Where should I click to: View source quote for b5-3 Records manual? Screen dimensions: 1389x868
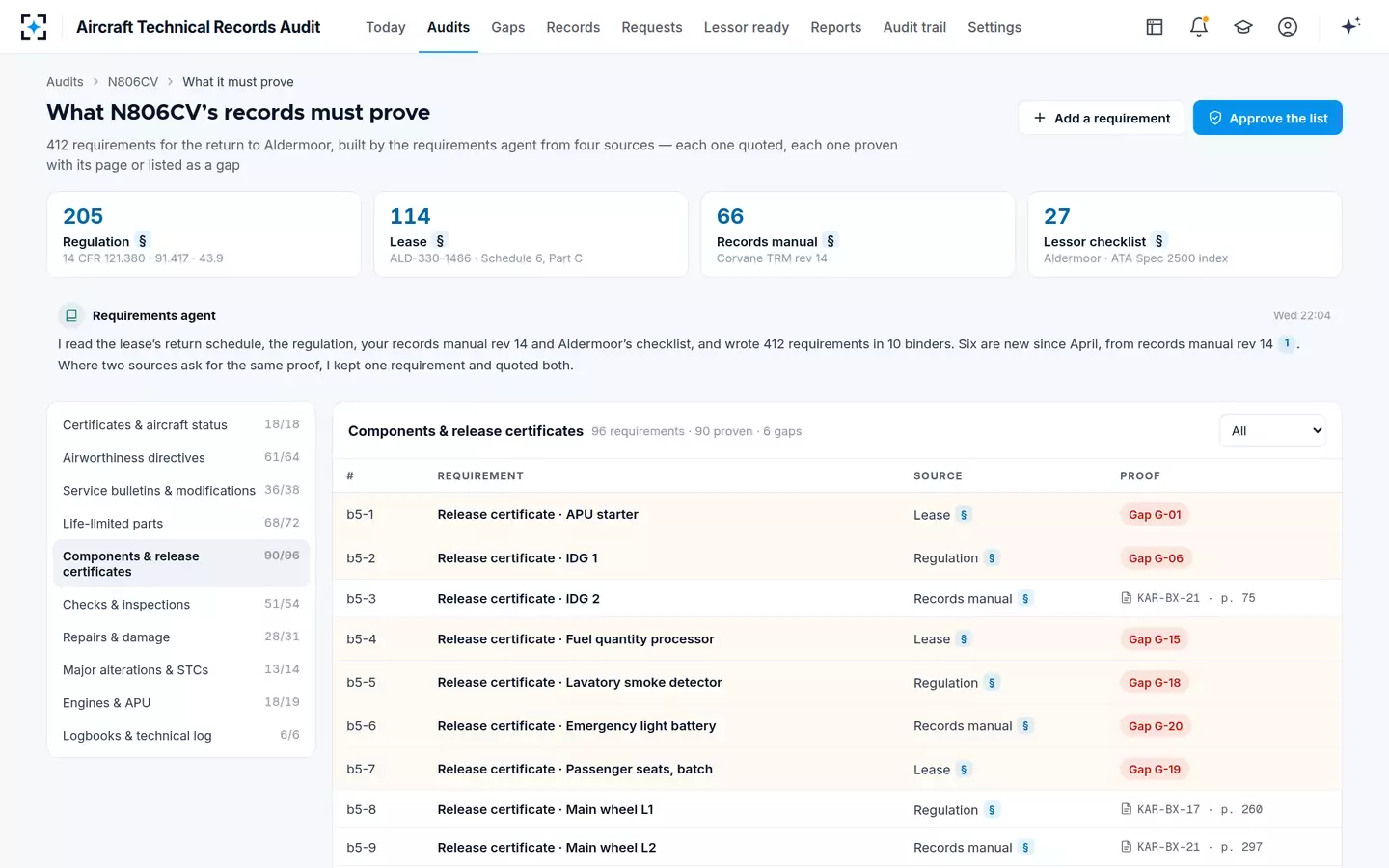[1025, 599]
